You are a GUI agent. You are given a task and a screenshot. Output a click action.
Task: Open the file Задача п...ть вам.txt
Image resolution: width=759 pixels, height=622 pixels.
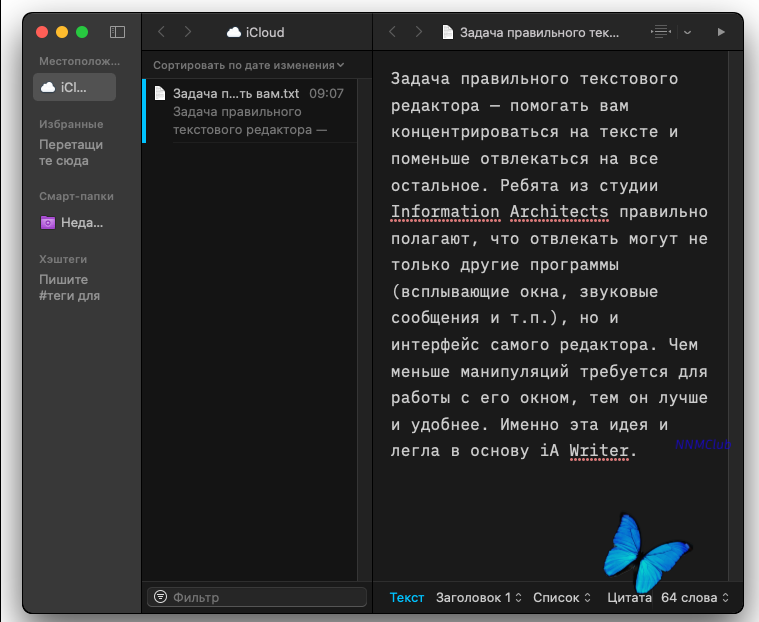pyautogui.click(x=251, y=111)
